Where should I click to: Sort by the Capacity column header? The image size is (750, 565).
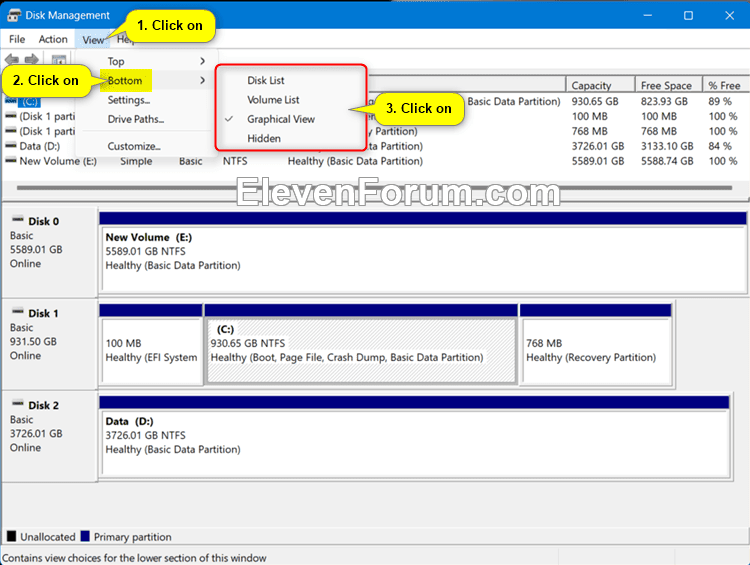(x=600, y=85)
